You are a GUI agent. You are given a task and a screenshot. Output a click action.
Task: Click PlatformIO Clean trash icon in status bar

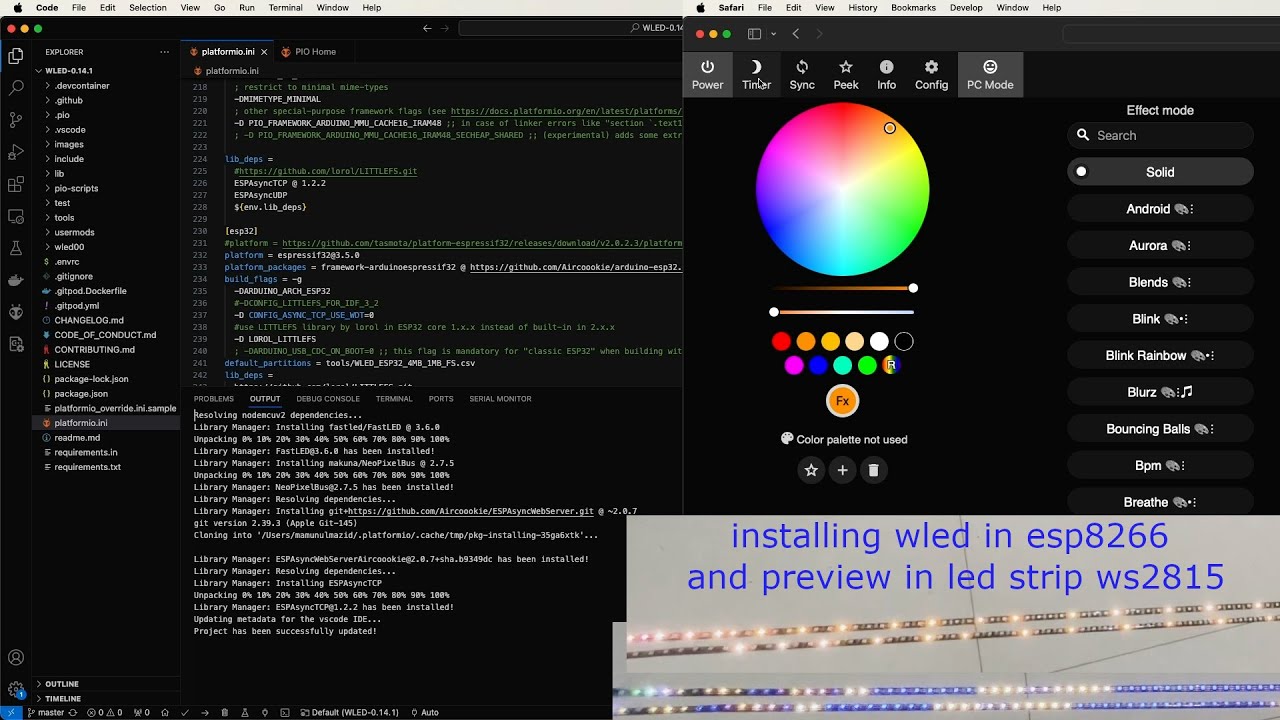(224, 713)
